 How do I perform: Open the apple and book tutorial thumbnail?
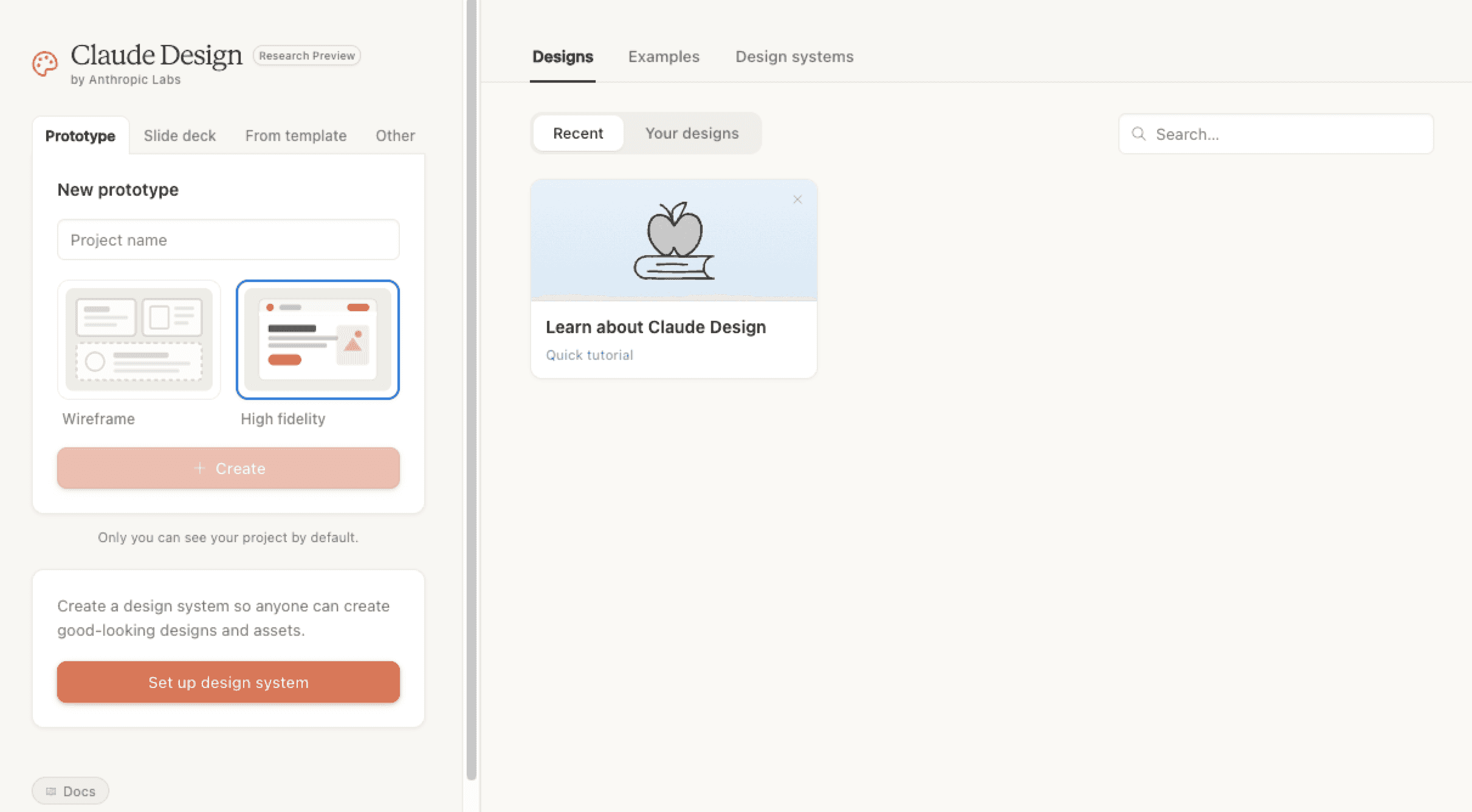(674, 240)
